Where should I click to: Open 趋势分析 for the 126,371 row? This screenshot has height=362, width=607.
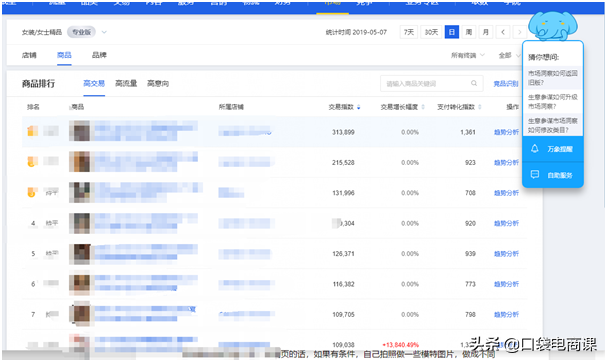506,254
